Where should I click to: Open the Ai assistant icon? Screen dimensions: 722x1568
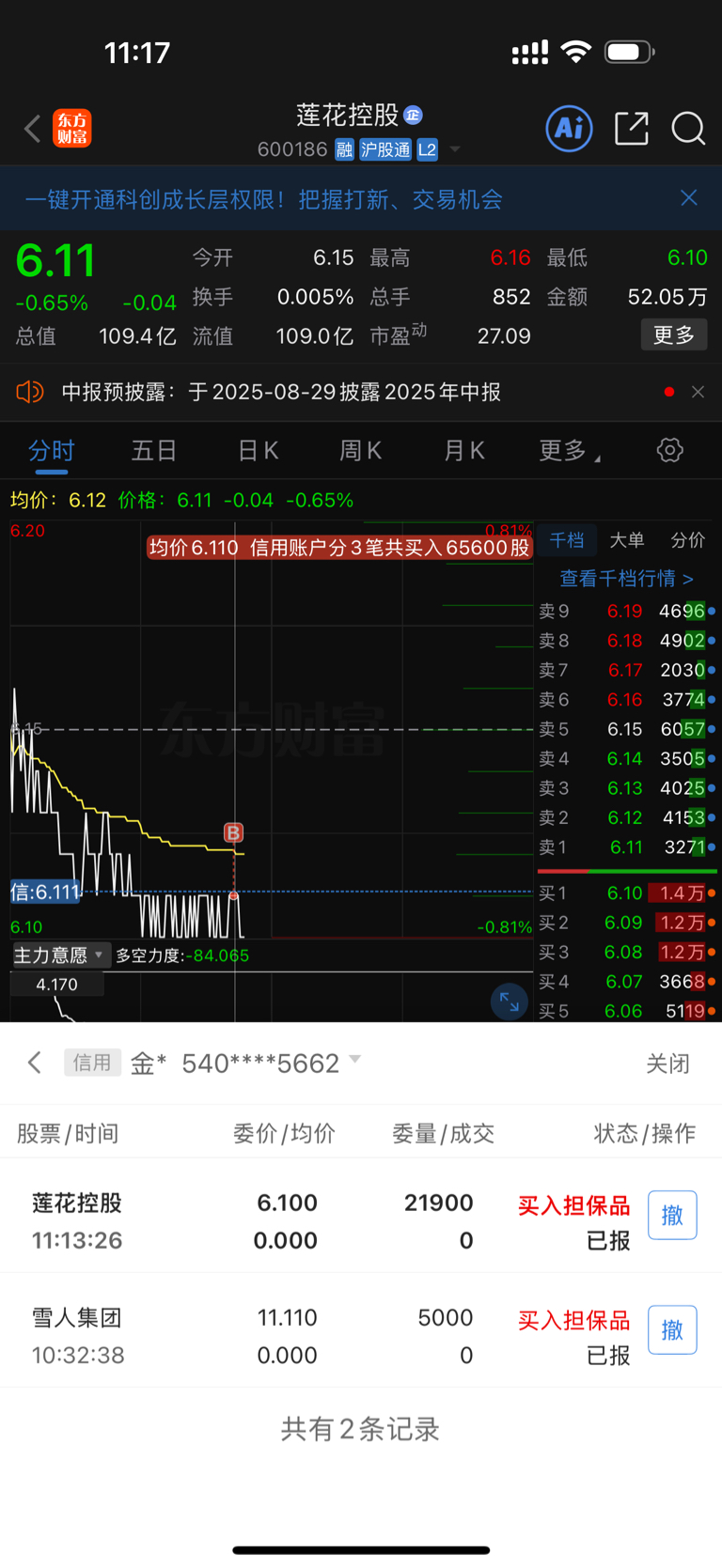point(570,128)
